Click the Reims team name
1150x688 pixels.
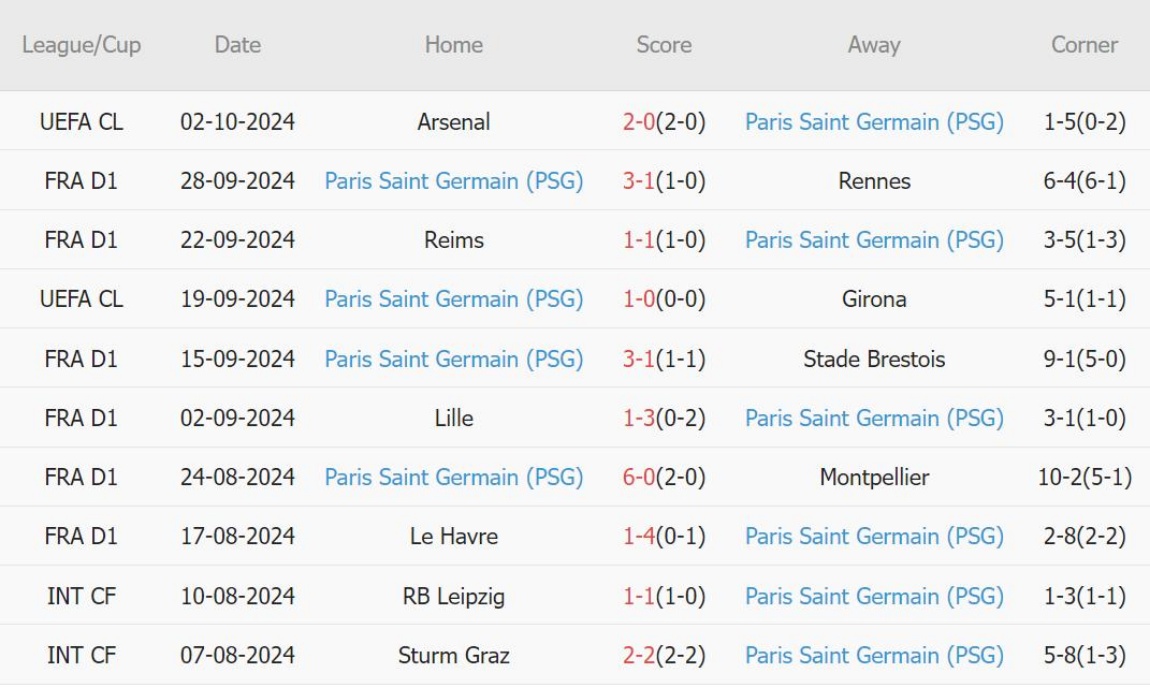[454, 240]
